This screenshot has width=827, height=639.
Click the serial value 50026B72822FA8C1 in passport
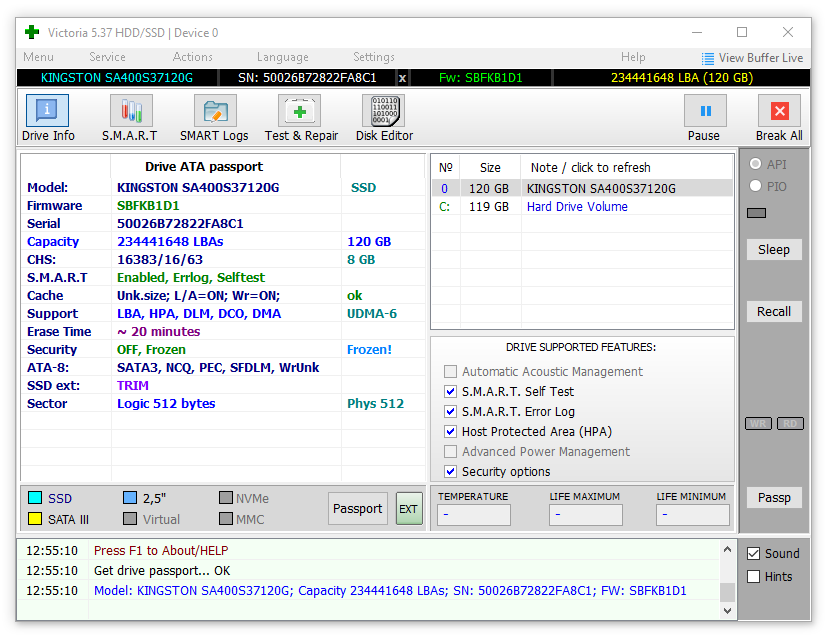(180, 224)
